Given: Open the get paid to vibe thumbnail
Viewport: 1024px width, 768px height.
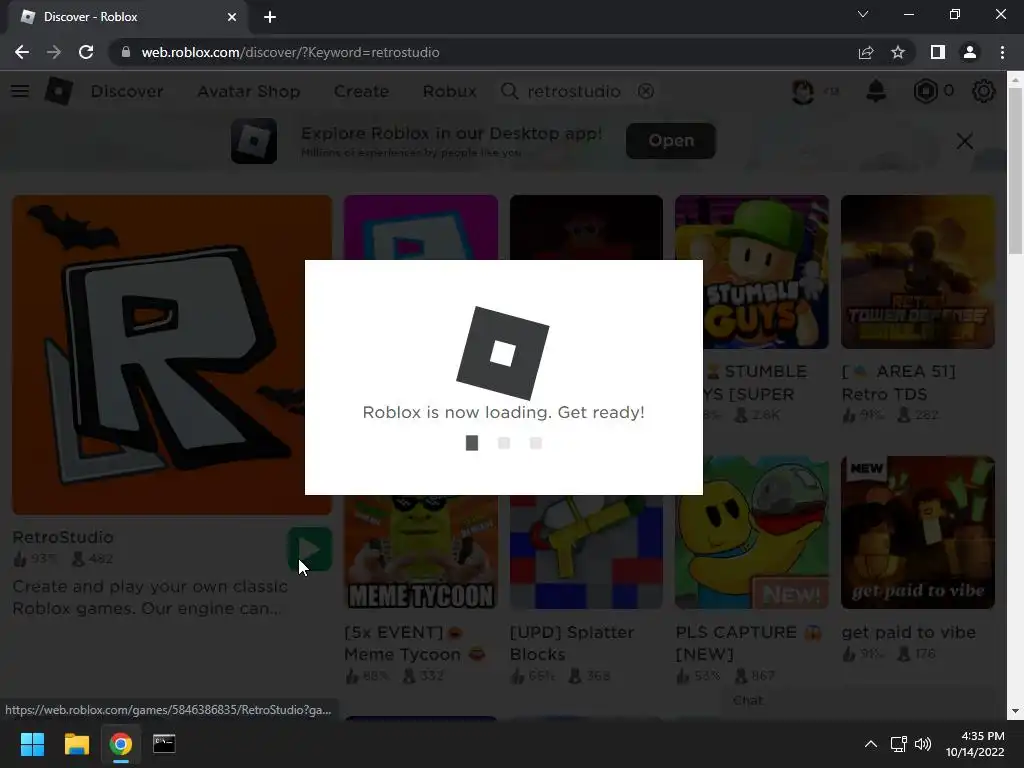Looking at the screenshot, I should click(918, 532).
